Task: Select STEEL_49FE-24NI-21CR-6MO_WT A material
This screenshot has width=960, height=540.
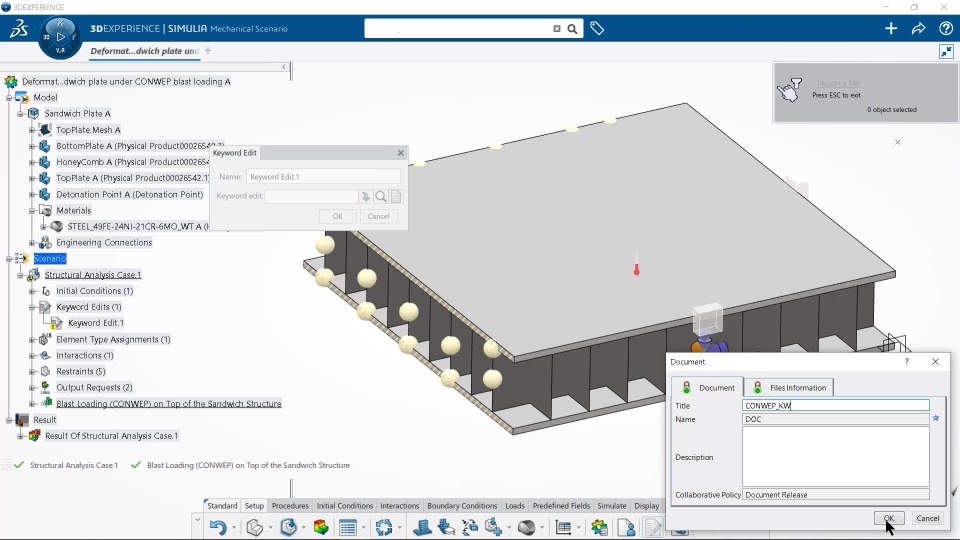Action: click(137, 227)
